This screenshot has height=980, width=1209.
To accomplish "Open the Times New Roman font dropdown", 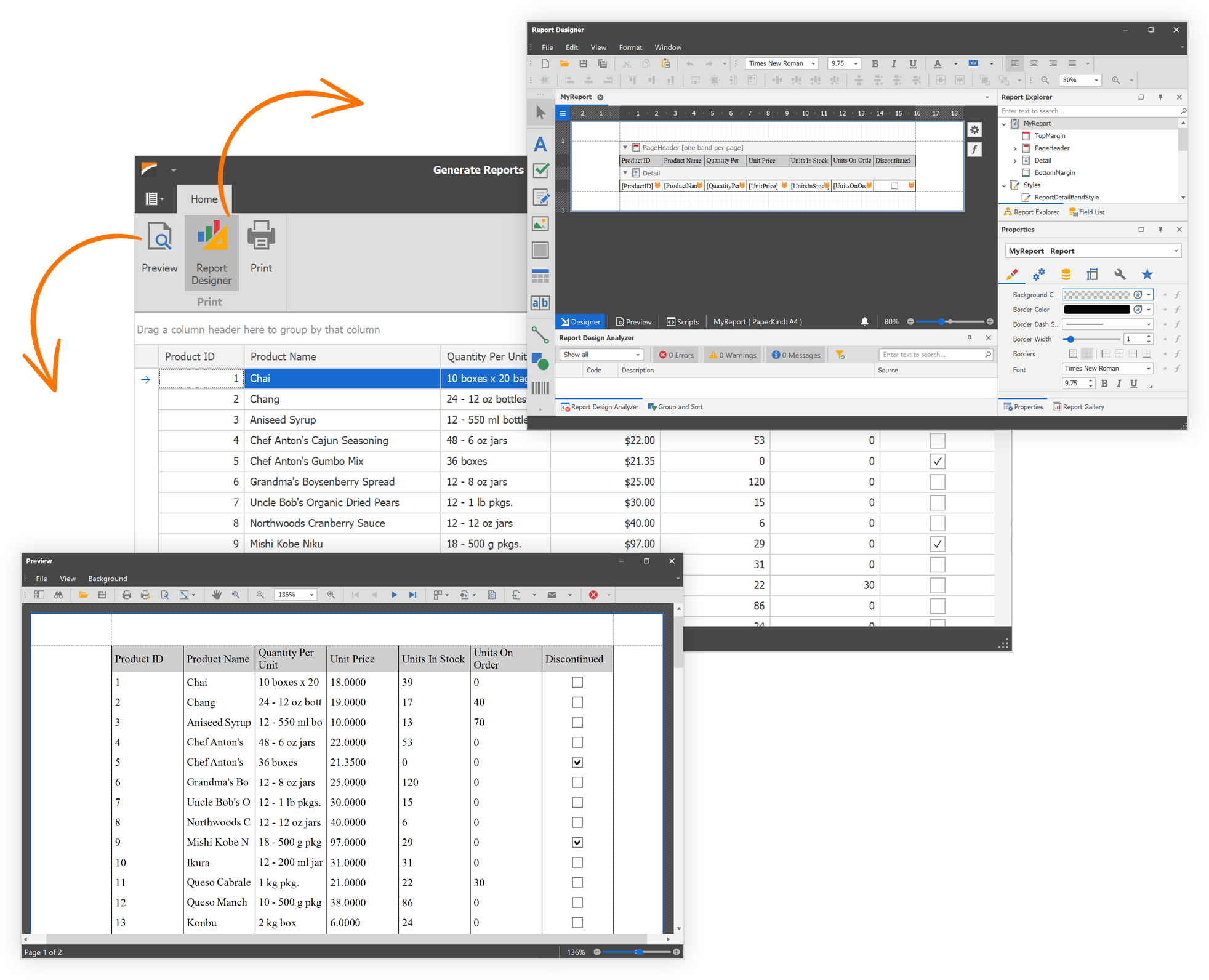I will pyautogui.click(x=813, y=63).
